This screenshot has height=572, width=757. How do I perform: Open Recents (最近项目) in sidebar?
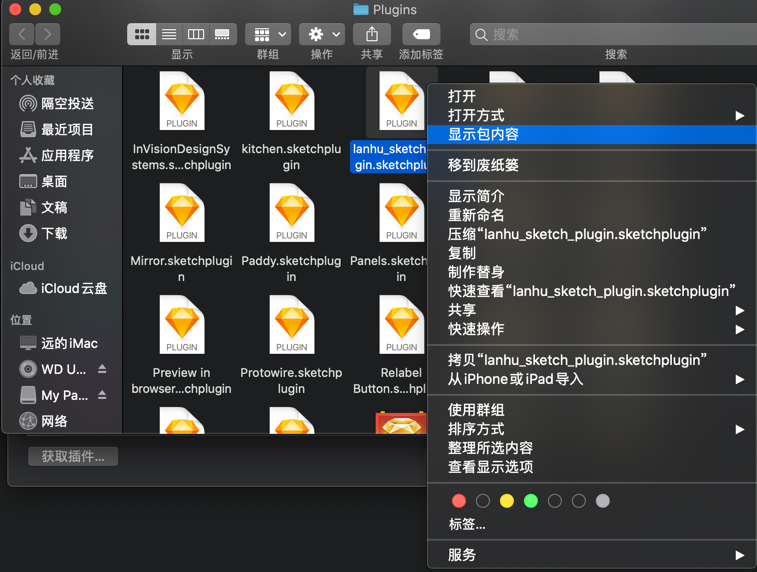pyautogui.click(x=56, y=129)
